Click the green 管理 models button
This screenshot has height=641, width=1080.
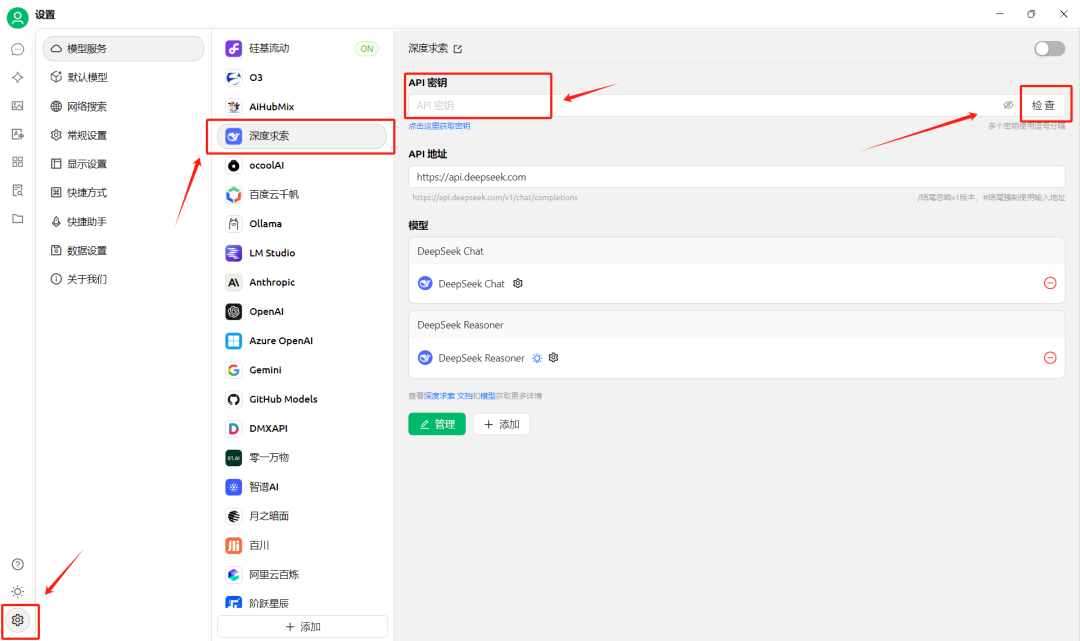pyautogui.click(x=437, y=424)
